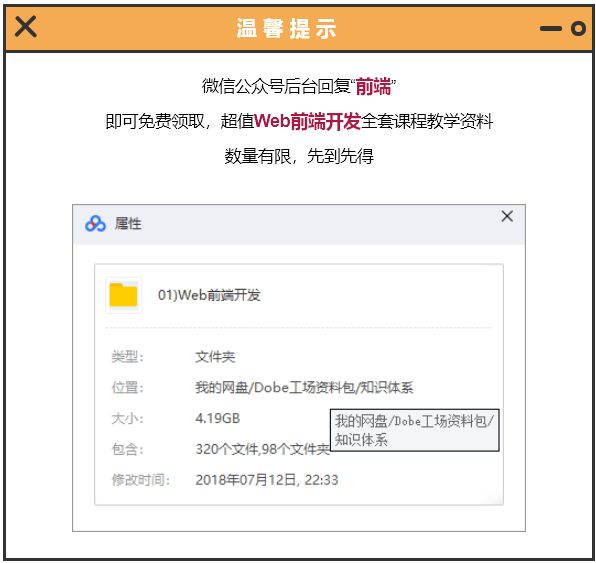
Task: Click the 修改时间 label
Action: (x=141, y=480)
